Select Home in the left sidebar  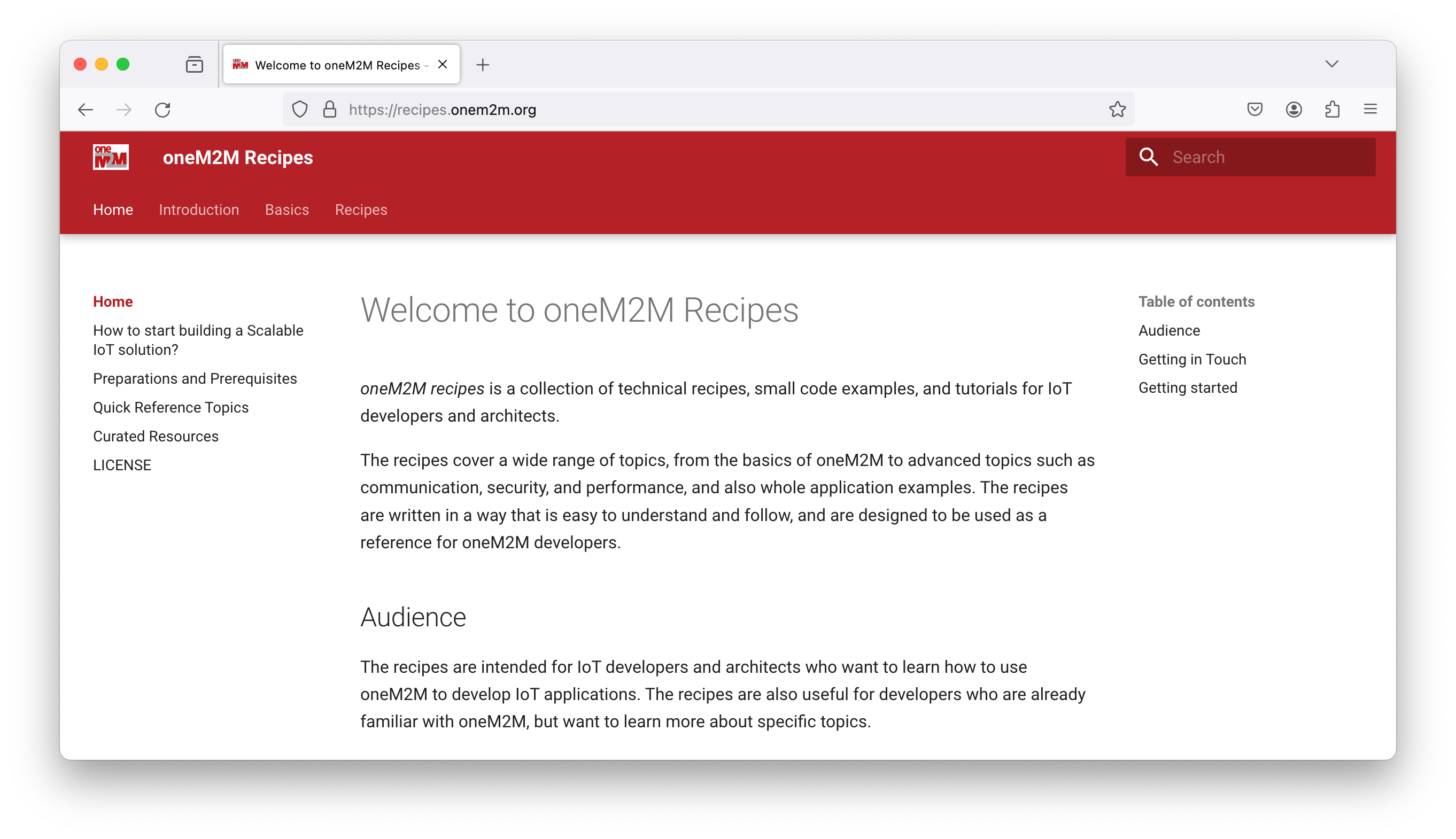[113, 301]
